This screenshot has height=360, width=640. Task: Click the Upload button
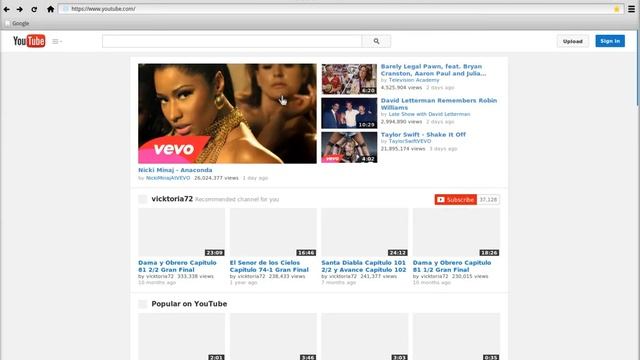pos(573,41)
